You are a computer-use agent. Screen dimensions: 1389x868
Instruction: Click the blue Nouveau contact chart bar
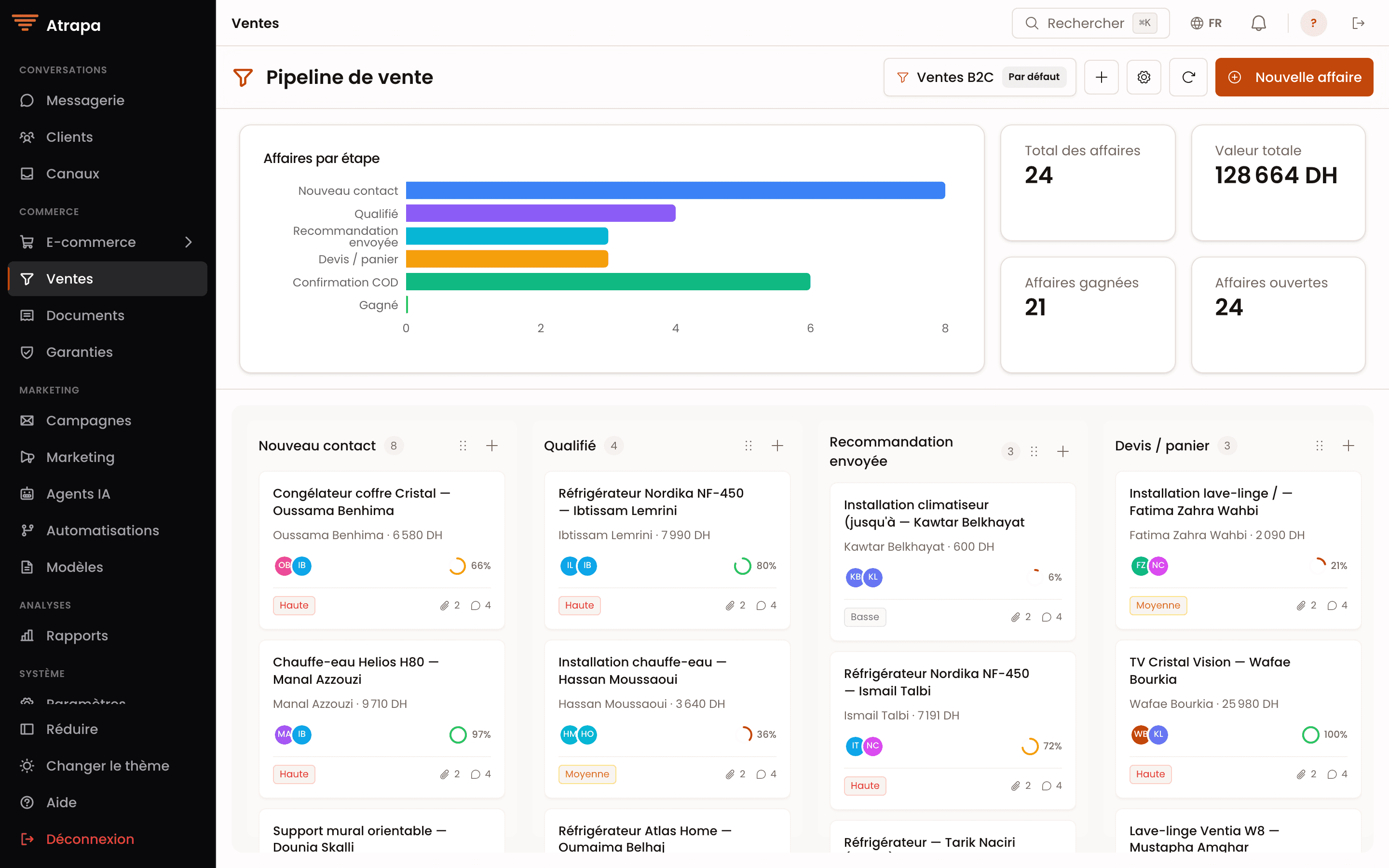coord(675,190)
